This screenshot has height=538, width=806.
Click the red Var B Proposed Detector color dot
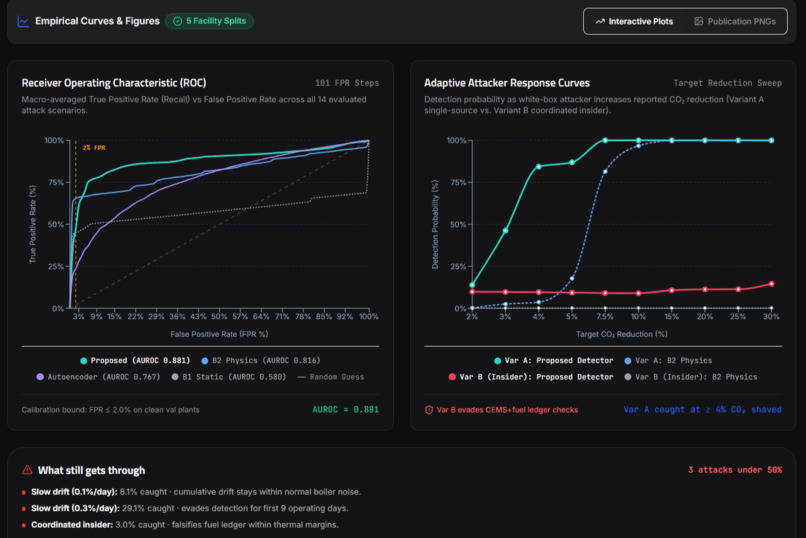click(452, 377)
